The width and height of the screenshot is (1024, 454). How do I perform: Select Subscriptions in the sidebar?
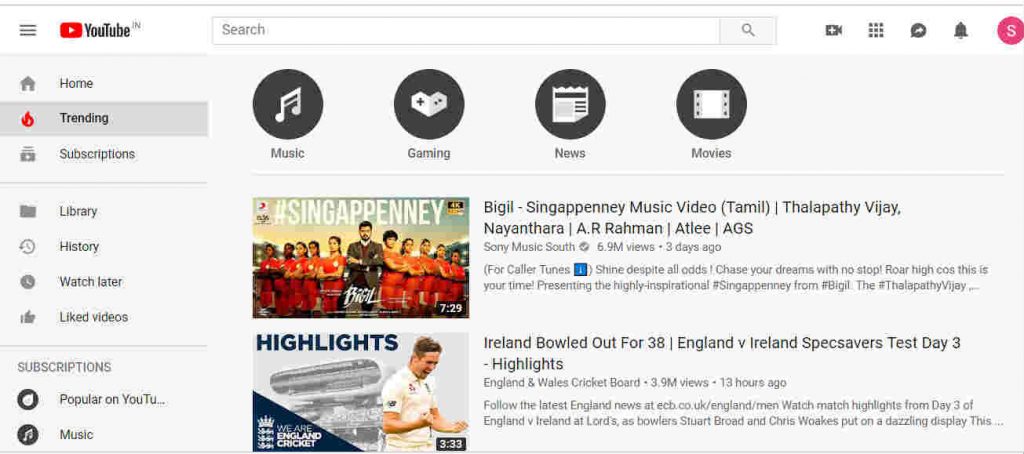[104, 154]
